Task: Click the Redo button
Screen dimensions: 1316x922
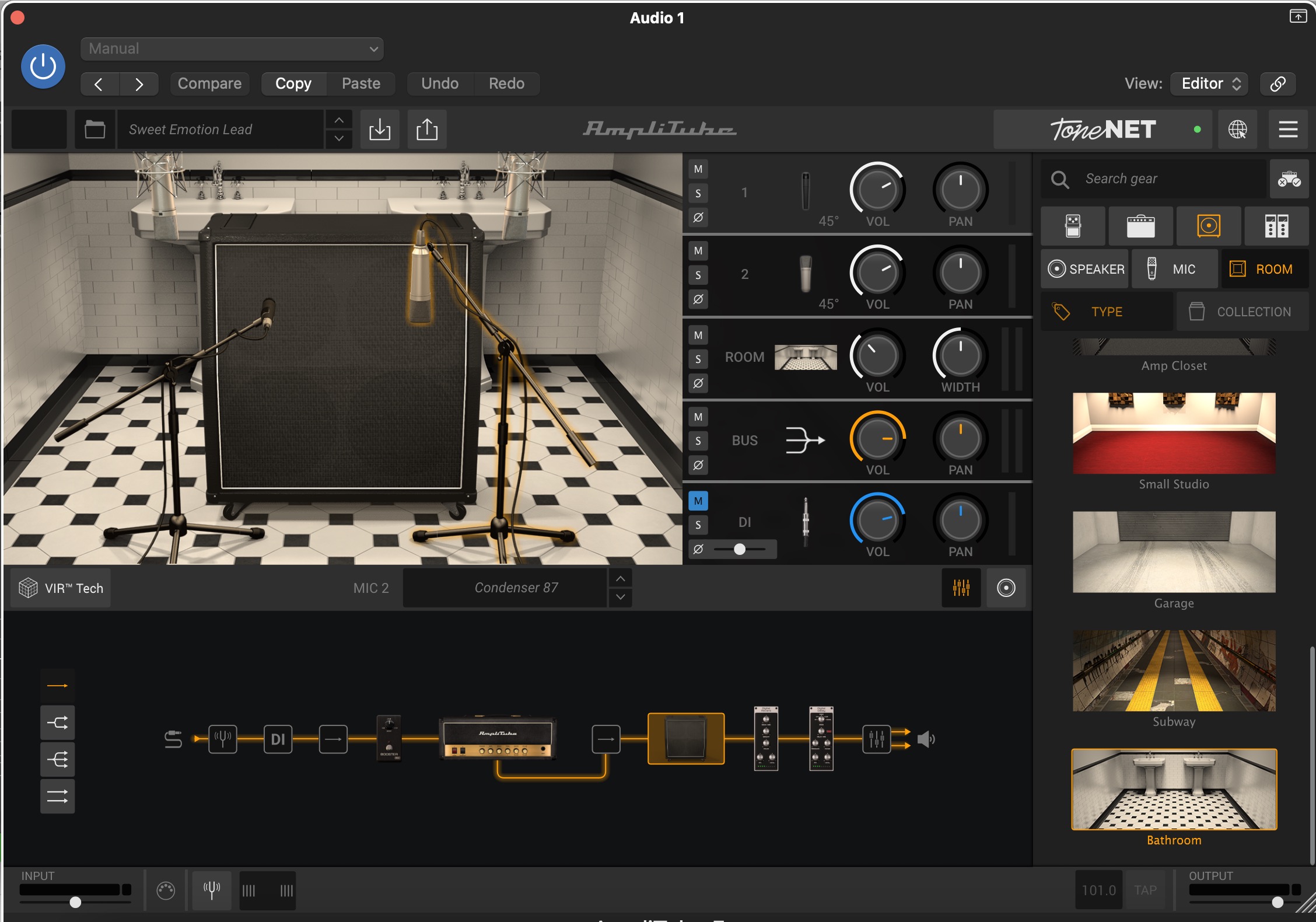Action: [506, 83]
